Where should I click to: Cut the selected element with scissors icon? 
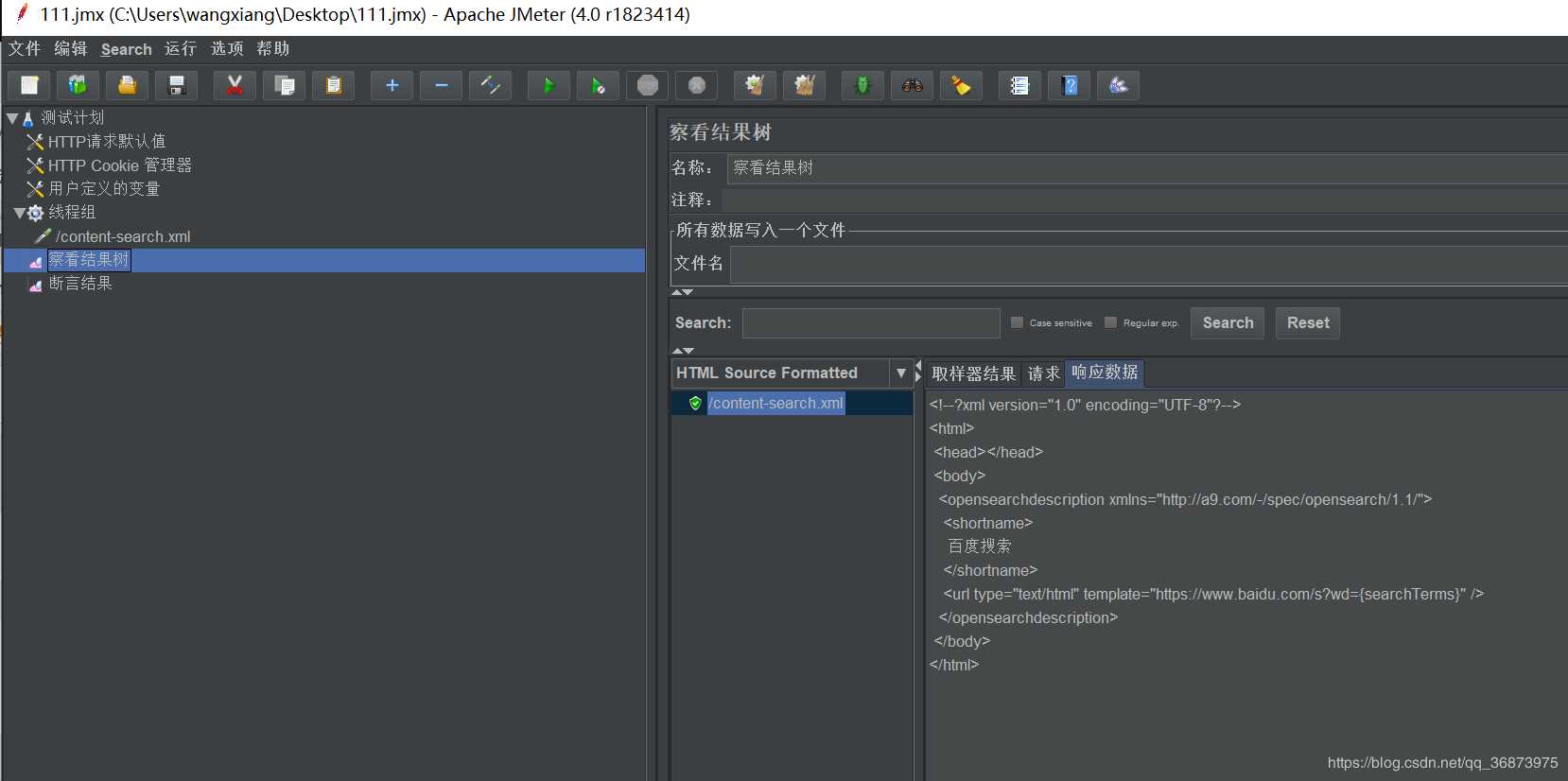click(x=235, y=85)
